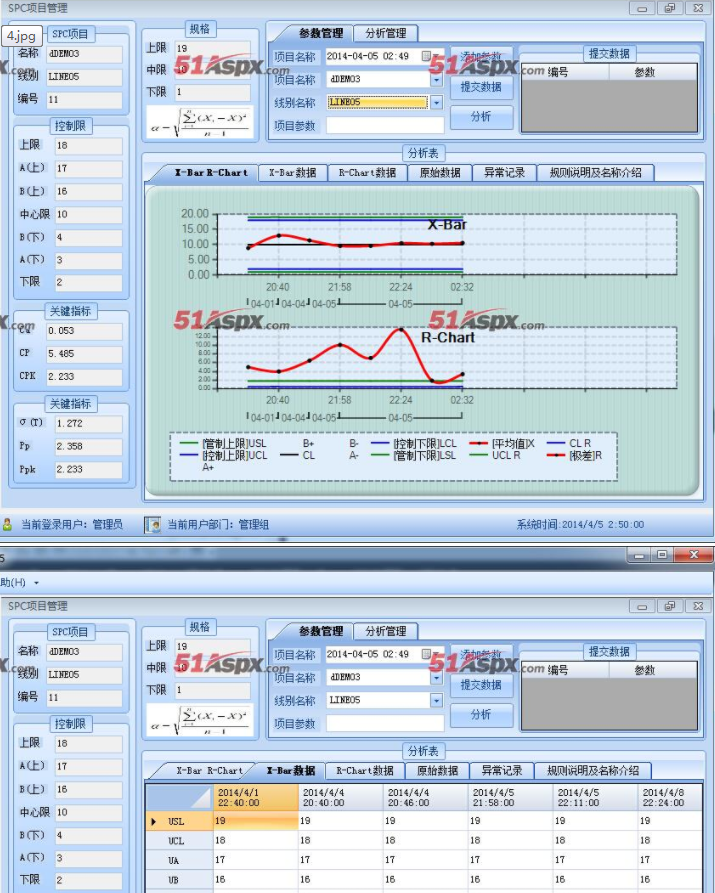715x893 pixels.
Task: Click 当前用户部门: 管理组 status text
Action: [x=218, y=525]
